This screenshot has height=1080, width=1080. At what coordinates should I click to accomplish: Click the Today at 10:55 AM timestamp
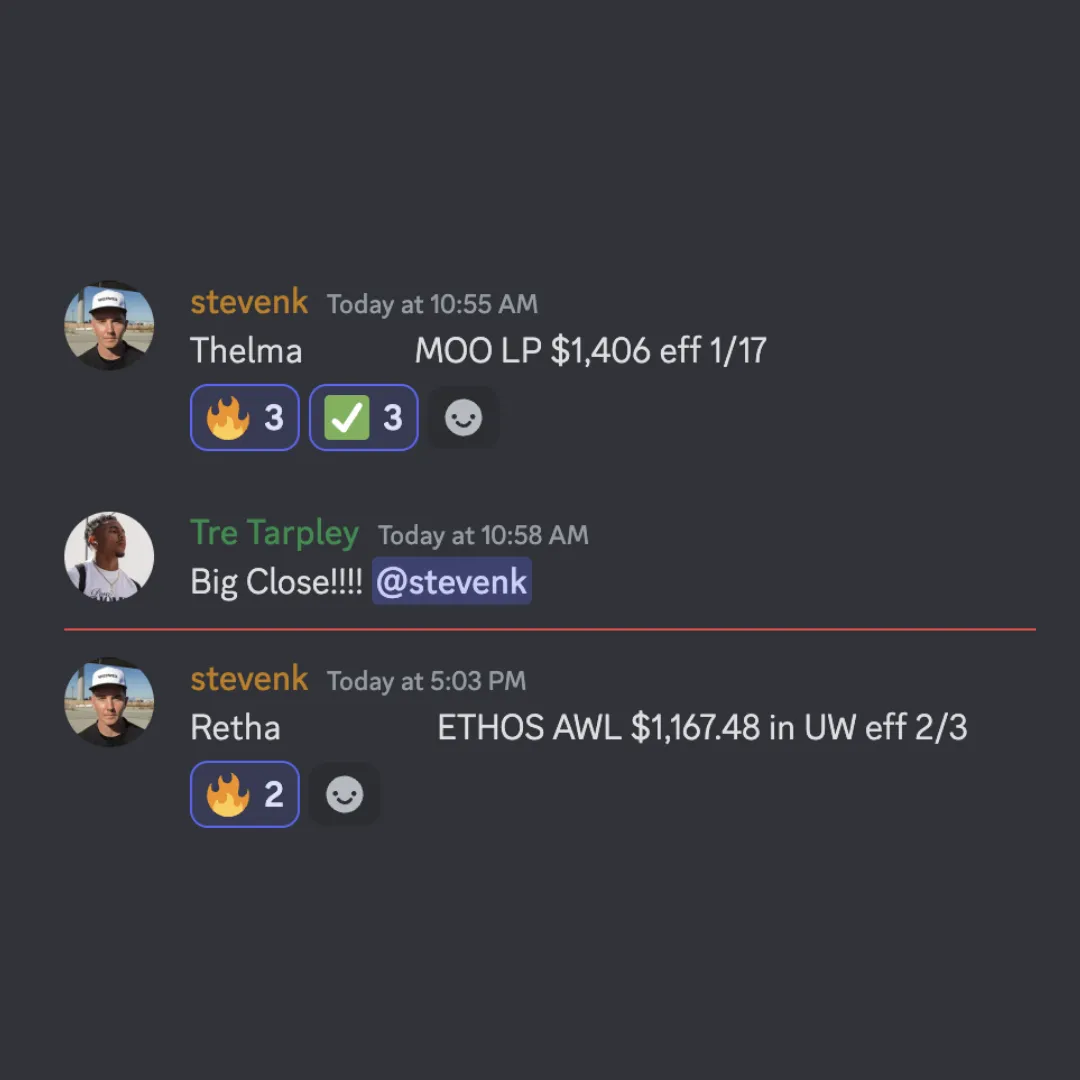pyautogui.click(x=433, y=304)
